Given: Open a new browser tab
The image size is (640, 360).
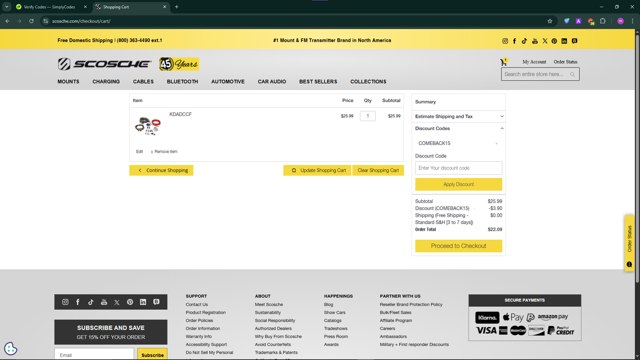Looking at the screenshot, I should pos(176,7).
